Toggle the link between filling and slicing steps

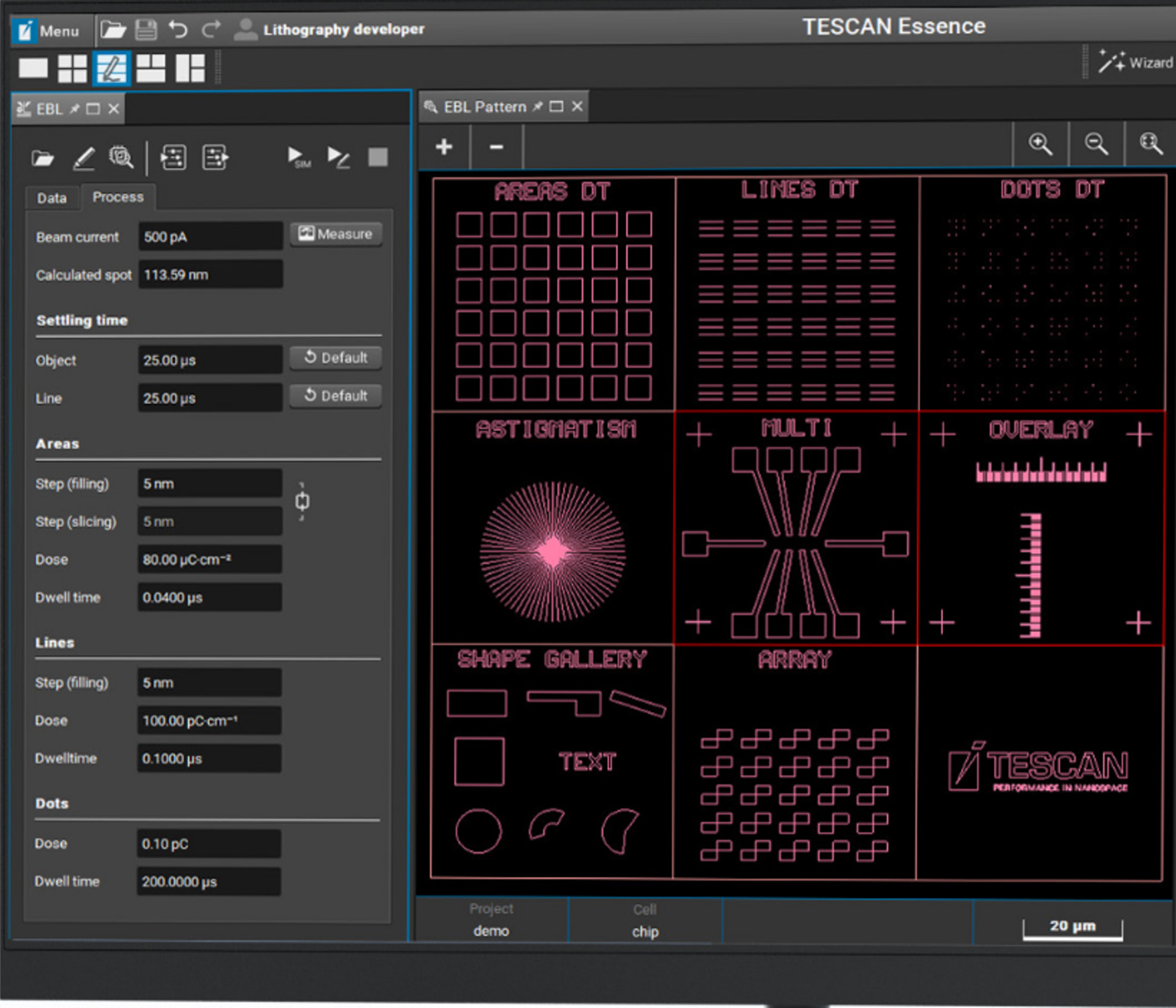point(302,501)
